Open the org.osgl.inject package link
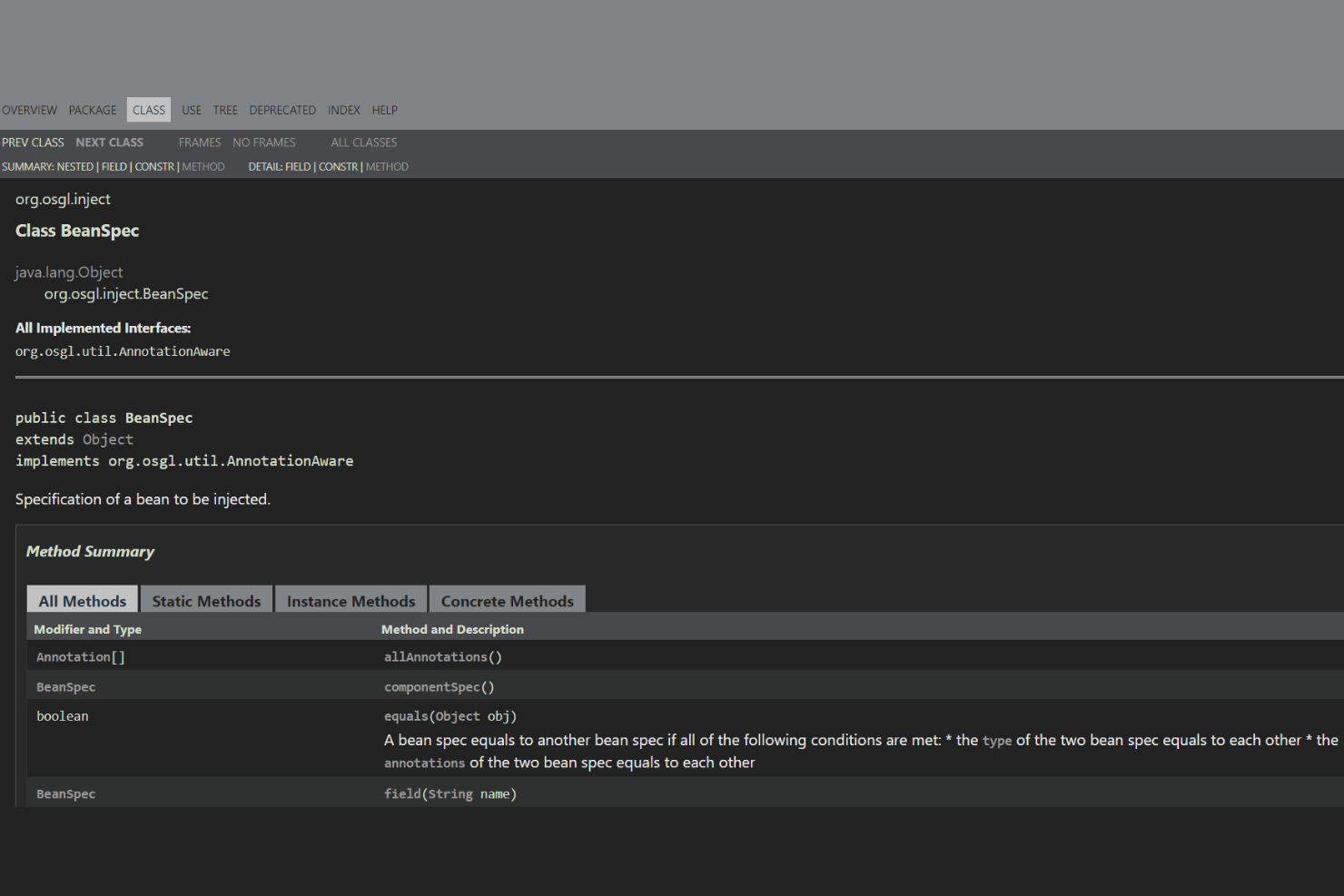 (63, 199)
